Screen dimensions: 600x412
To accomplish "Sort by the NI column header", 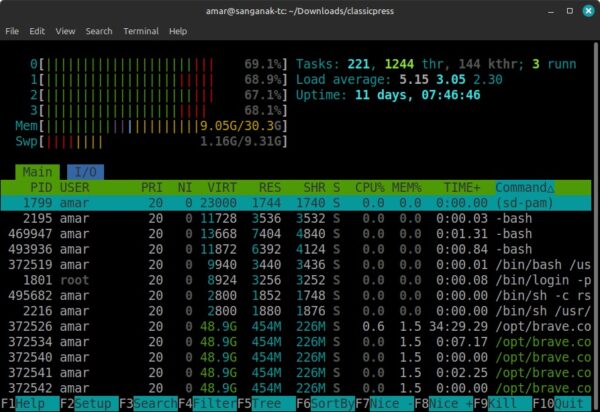I will (x=185, y=187).
